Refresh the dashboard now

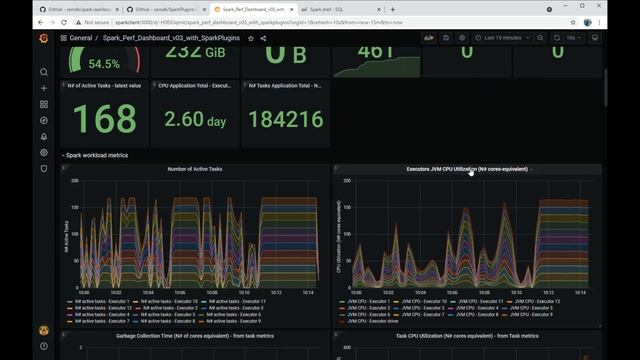click(x=557, y=38)
